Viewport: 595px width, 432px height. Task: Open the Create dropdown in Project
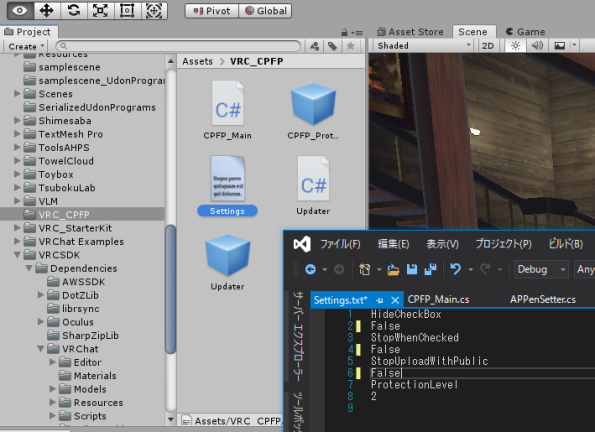pyautogui.click(x=26, y=46)
